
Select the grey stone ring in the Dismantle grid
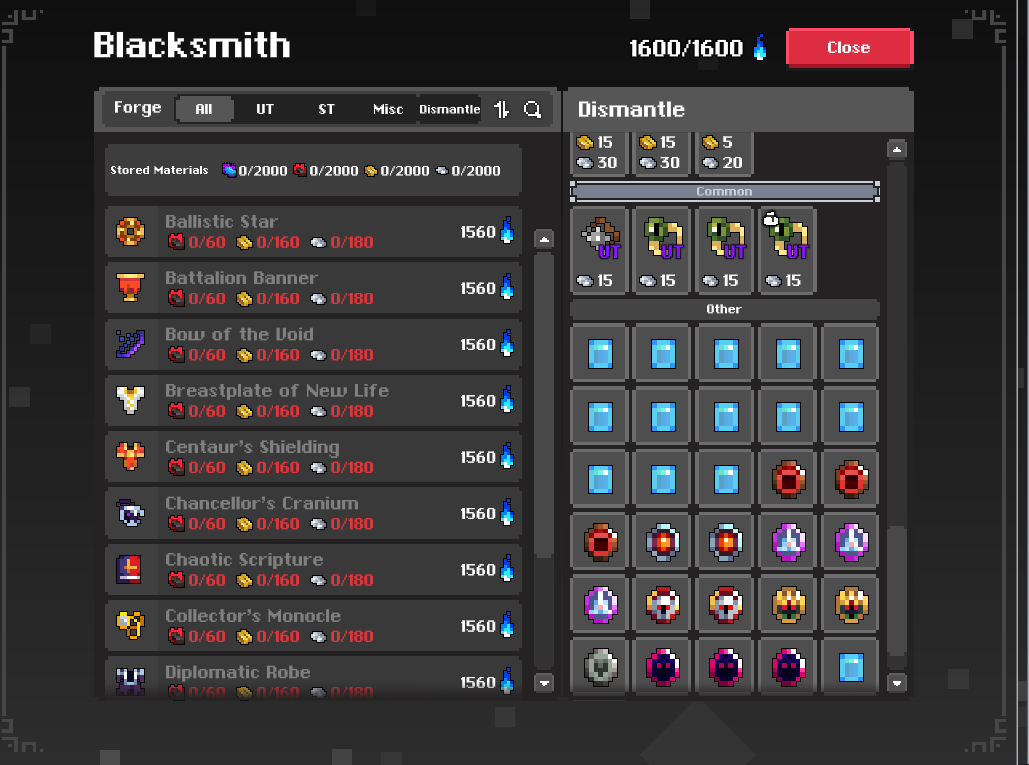tap(600, 667)
